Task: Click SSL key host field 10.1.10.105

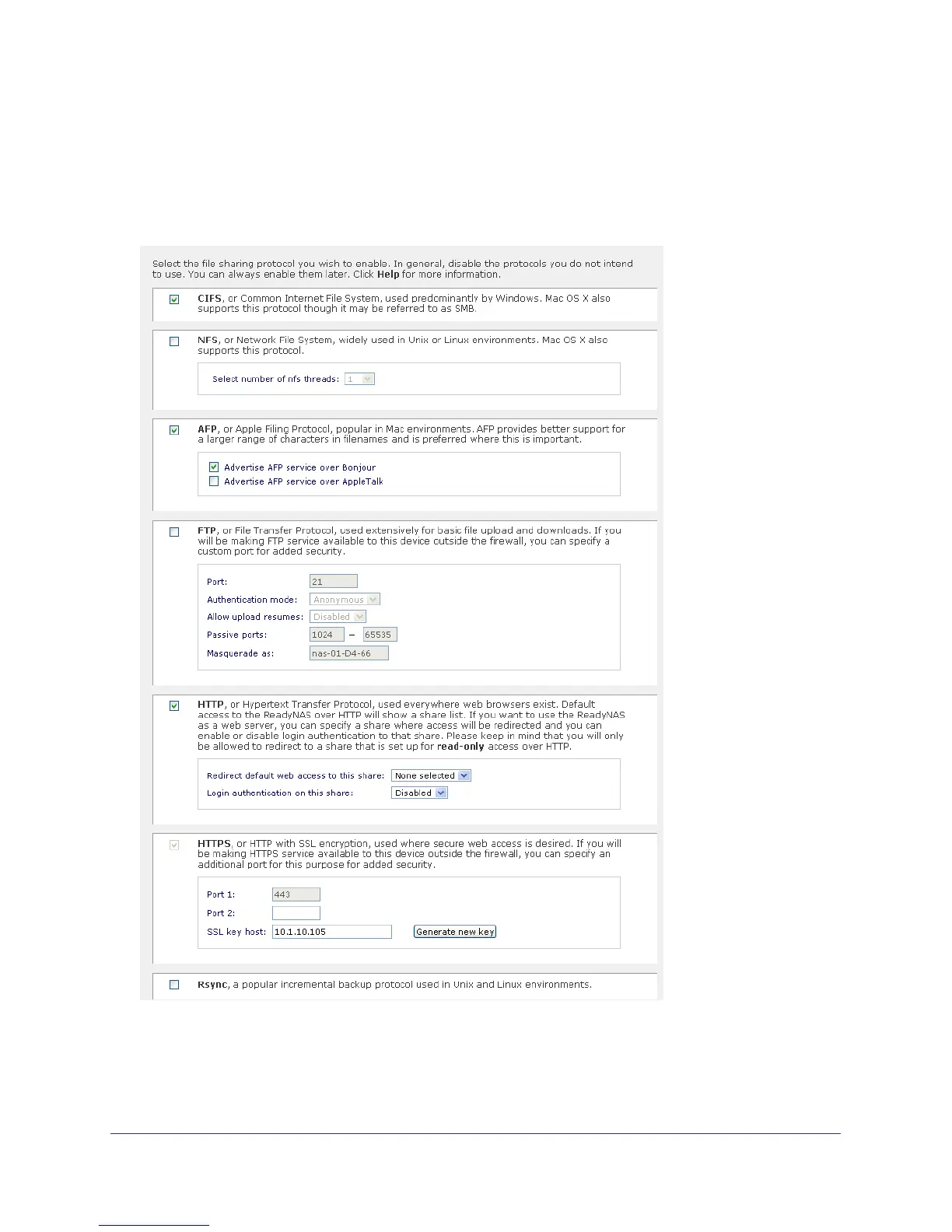Action: point(332,932)
